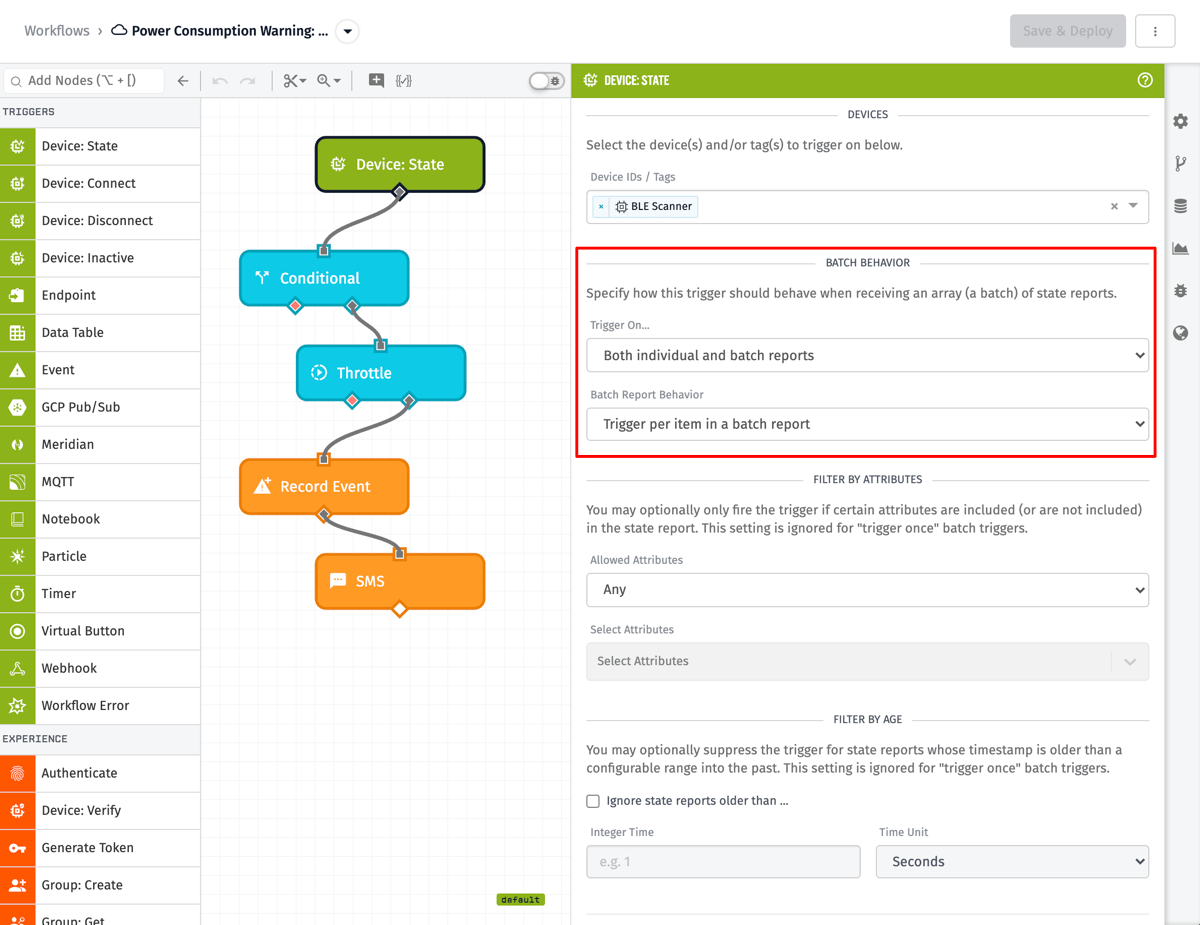Select the GCP Pub/Sub trigger
1200x925 pixels.
coord(100,407)
